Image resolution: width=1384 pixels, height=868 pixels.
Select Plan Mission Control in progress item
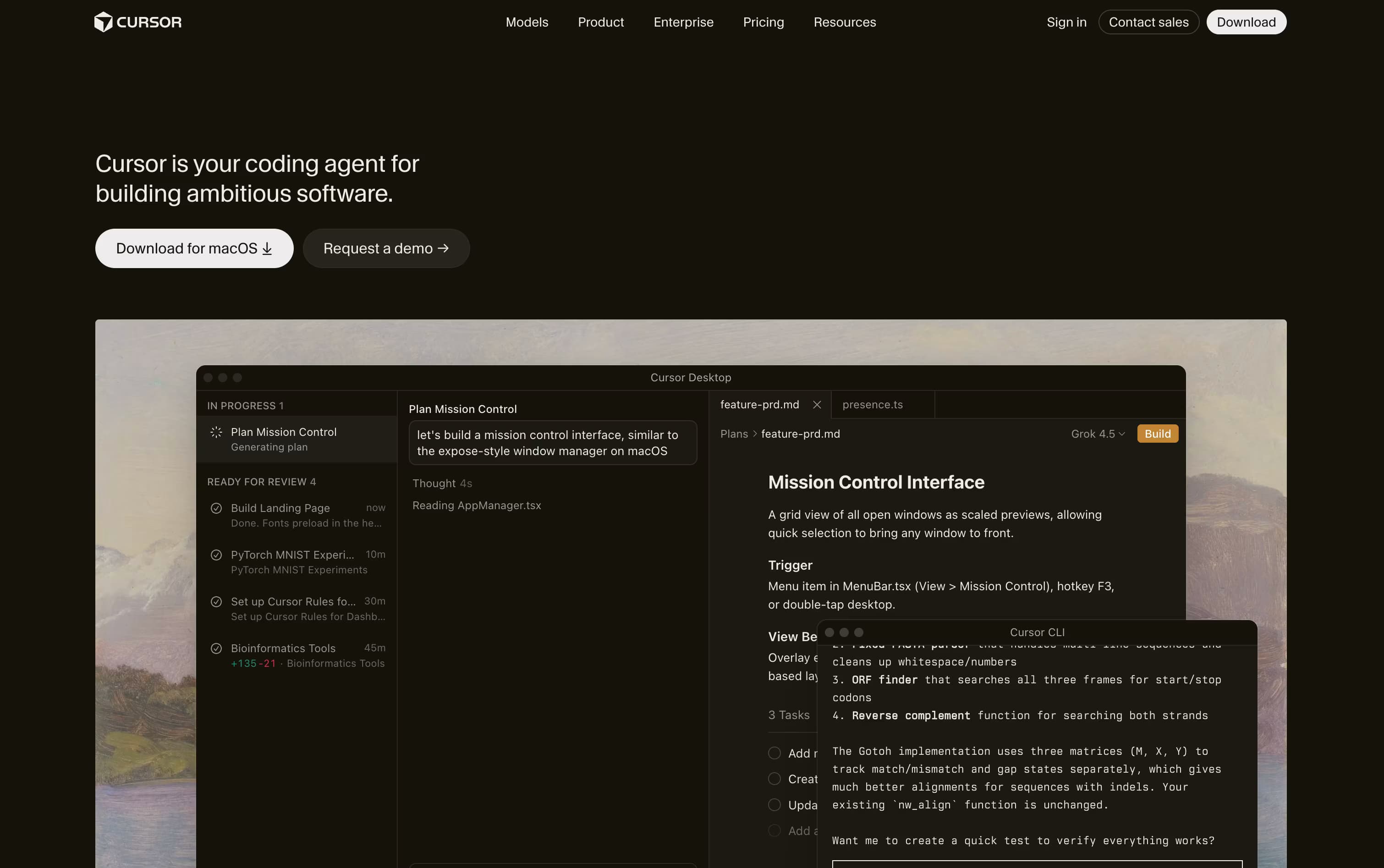[296, 439]
